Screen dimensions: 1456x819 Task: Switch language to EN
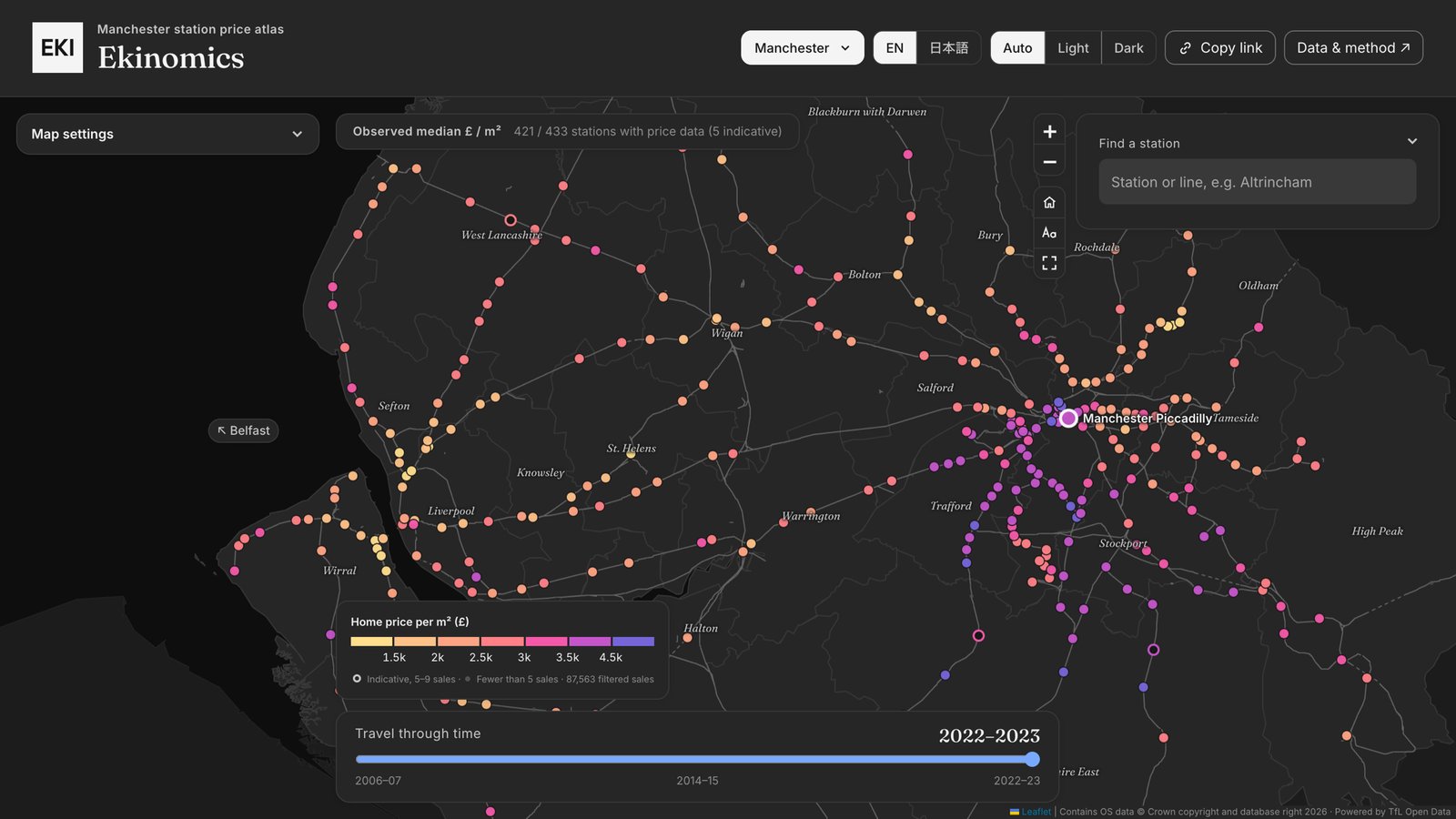895,48
